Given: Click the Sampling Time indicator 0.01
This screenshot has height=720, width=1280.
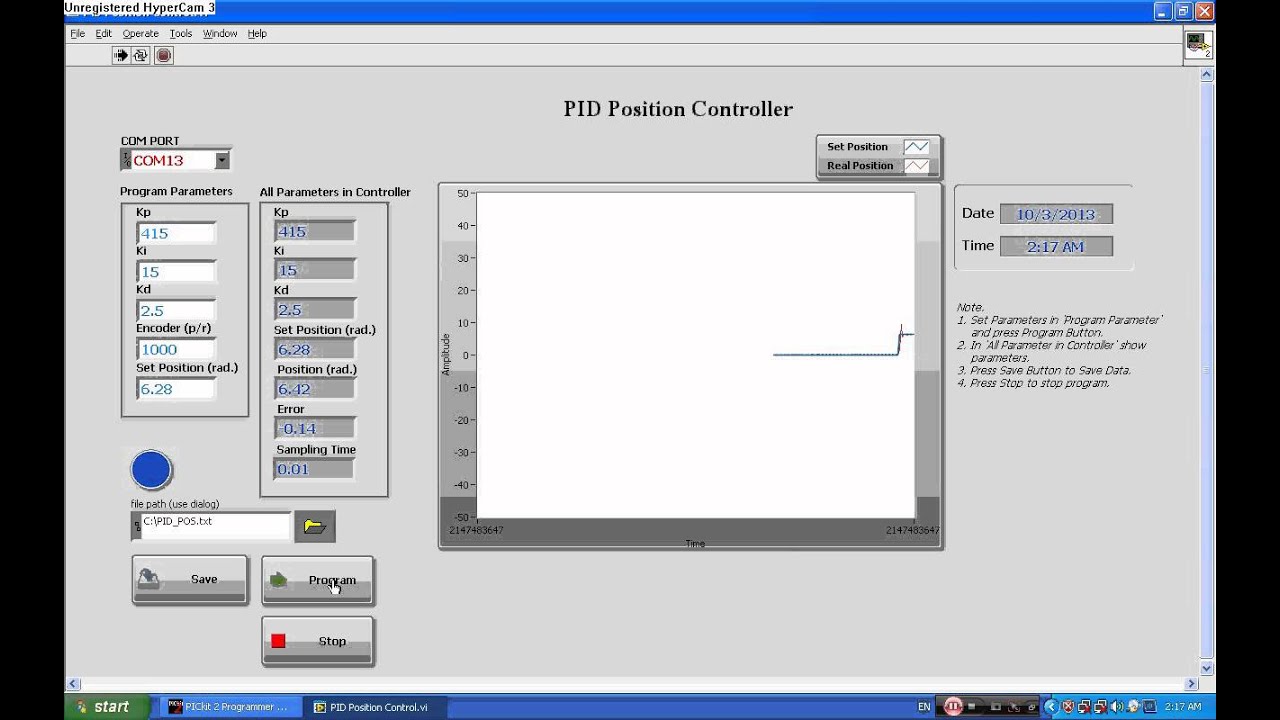Looking at the screenshot, I should [x=314, y=469].
